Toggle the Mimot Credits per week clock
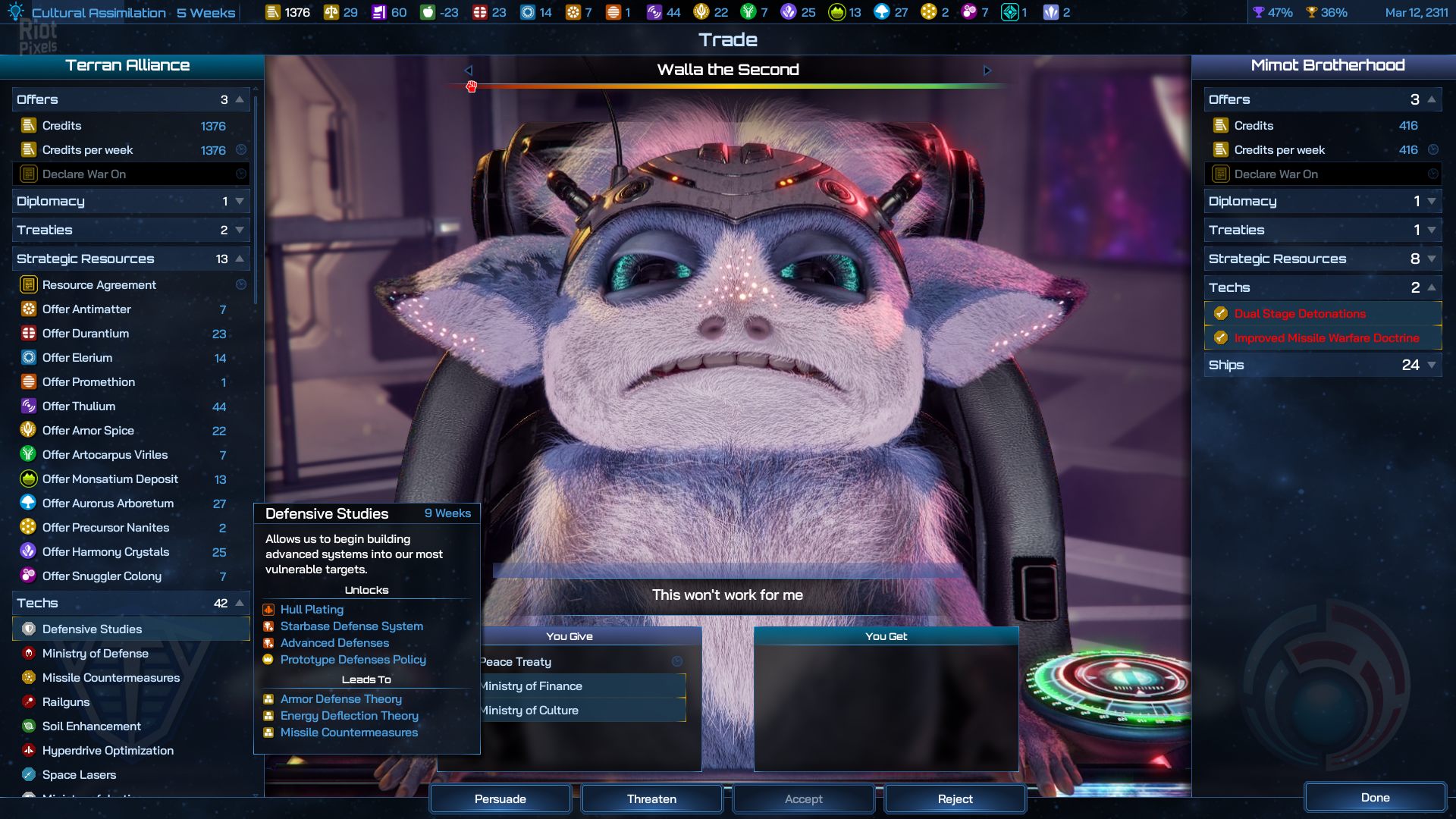Viewport: 1456px width, 819px height. (x=1432, y=150)
